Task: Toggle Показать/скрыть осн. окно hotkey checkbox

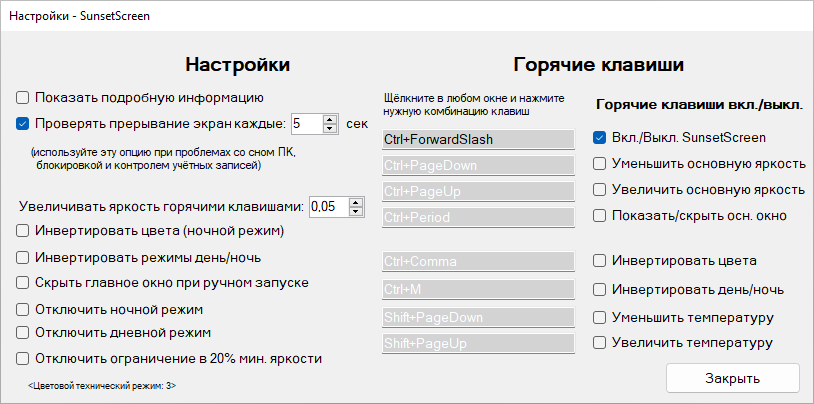Action: (599, 215)
